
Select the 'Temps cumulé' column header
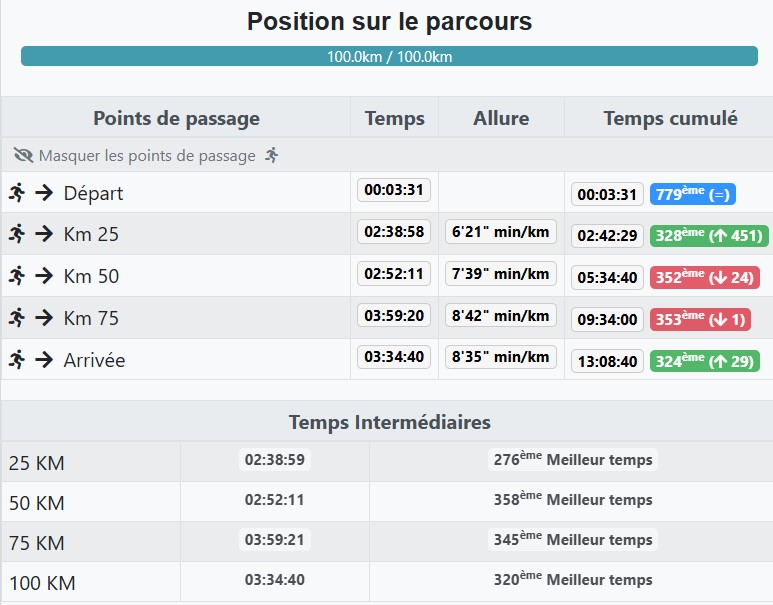670,118
